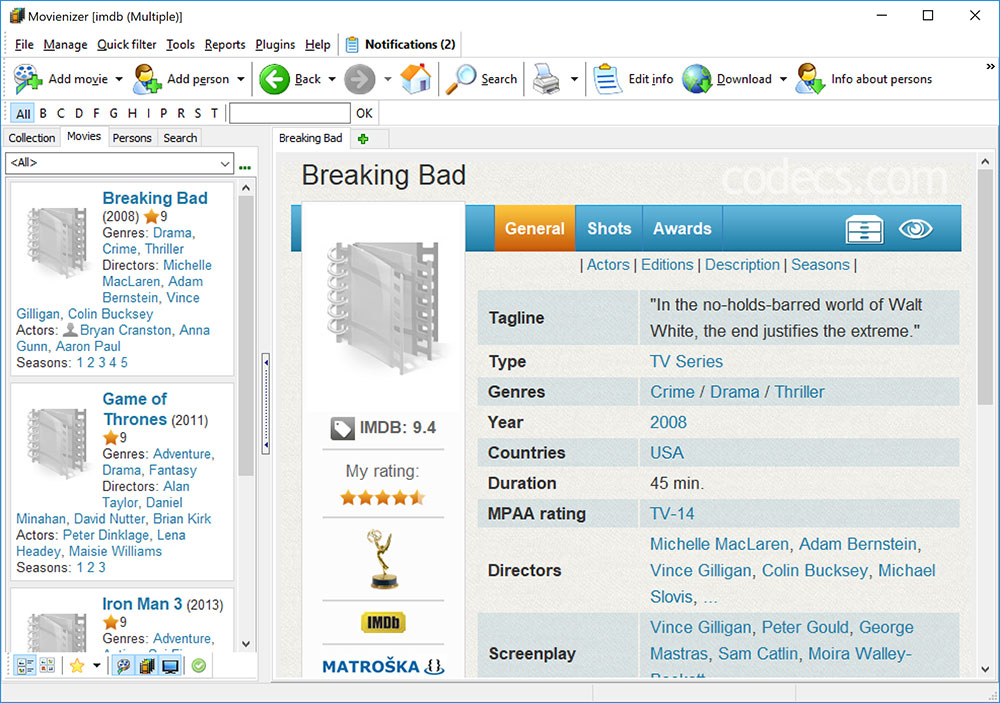Click the OK button beside the filter field
This screenshot has width=1000, height=703.
point(364,113)
